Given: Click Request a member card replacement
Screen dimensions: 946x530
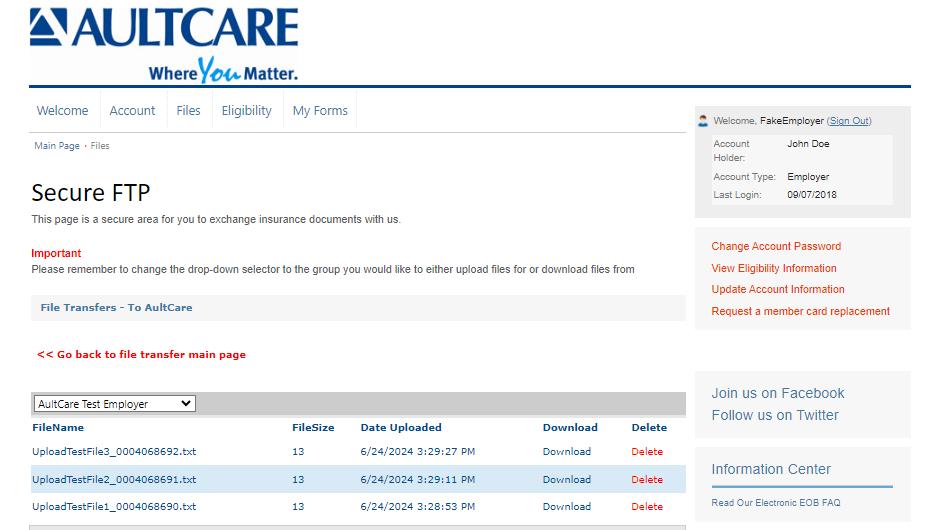Looking at the screenshot, I should tap(800, 311).
